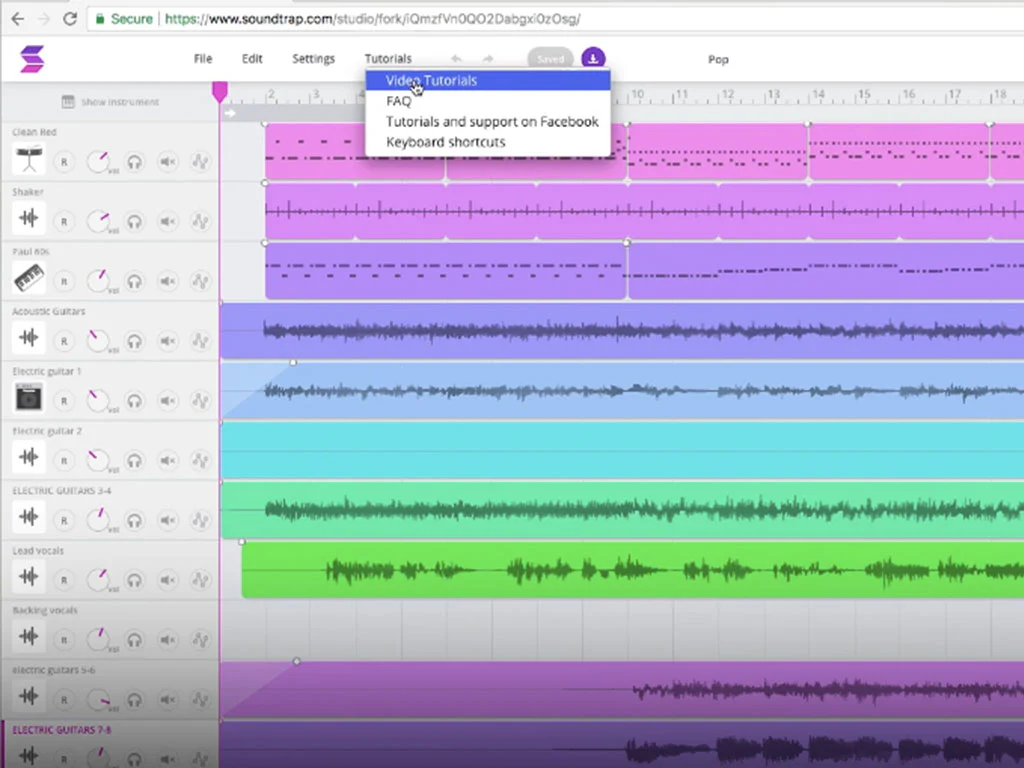
Task: Open the File menu
Action: coord(203,59)
